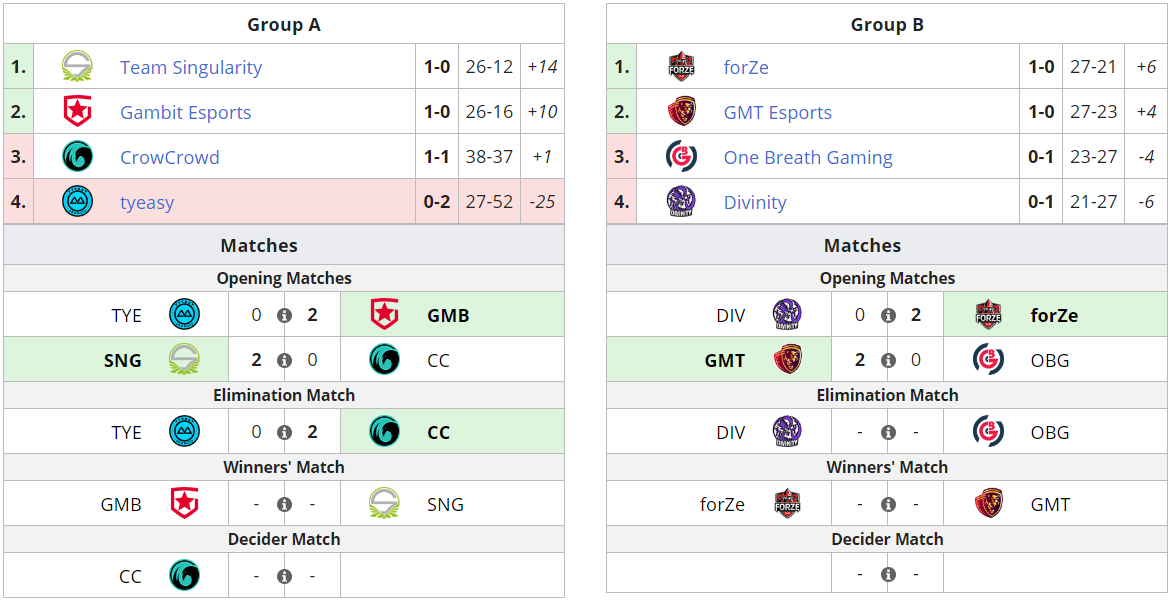Show details of TYE vs CC elimination match
The height and width of the screenshot is (602, 1172).
pyautogui.click(x=284, y=433)
